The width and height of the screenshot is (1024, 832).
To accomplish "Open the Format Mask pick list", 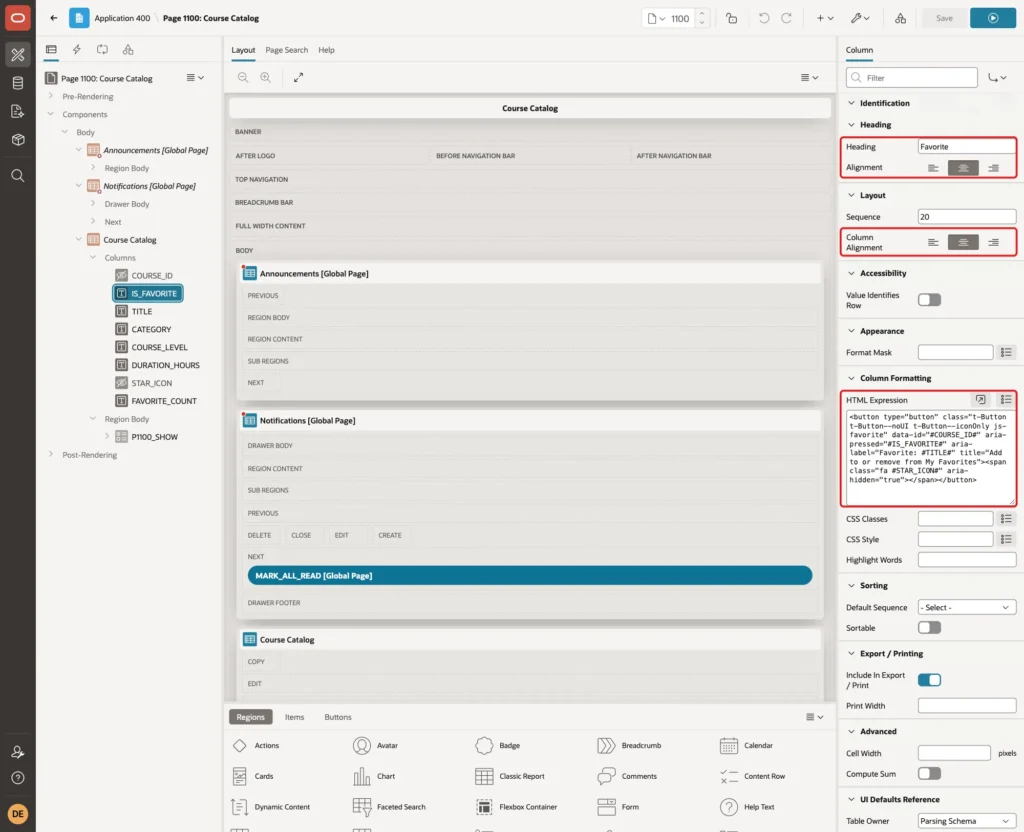I will [x=1006, y=353].
